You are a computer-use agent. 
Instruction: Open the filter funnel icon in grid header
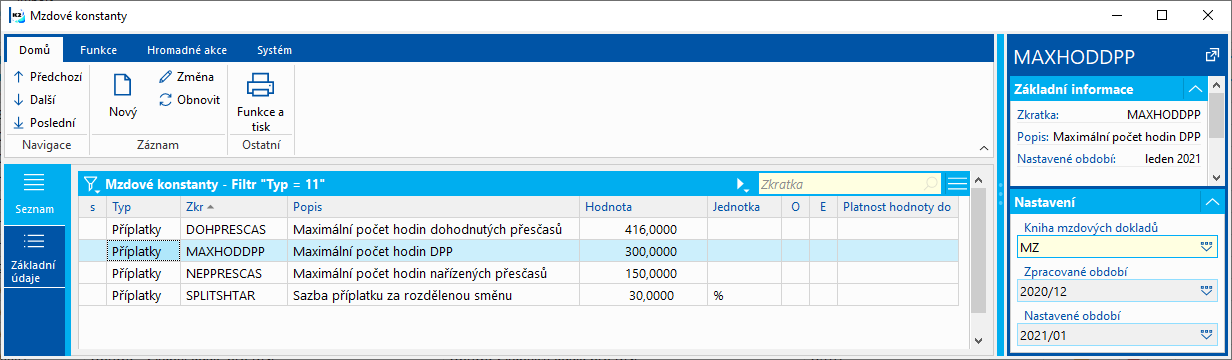[x=92, y=184]
